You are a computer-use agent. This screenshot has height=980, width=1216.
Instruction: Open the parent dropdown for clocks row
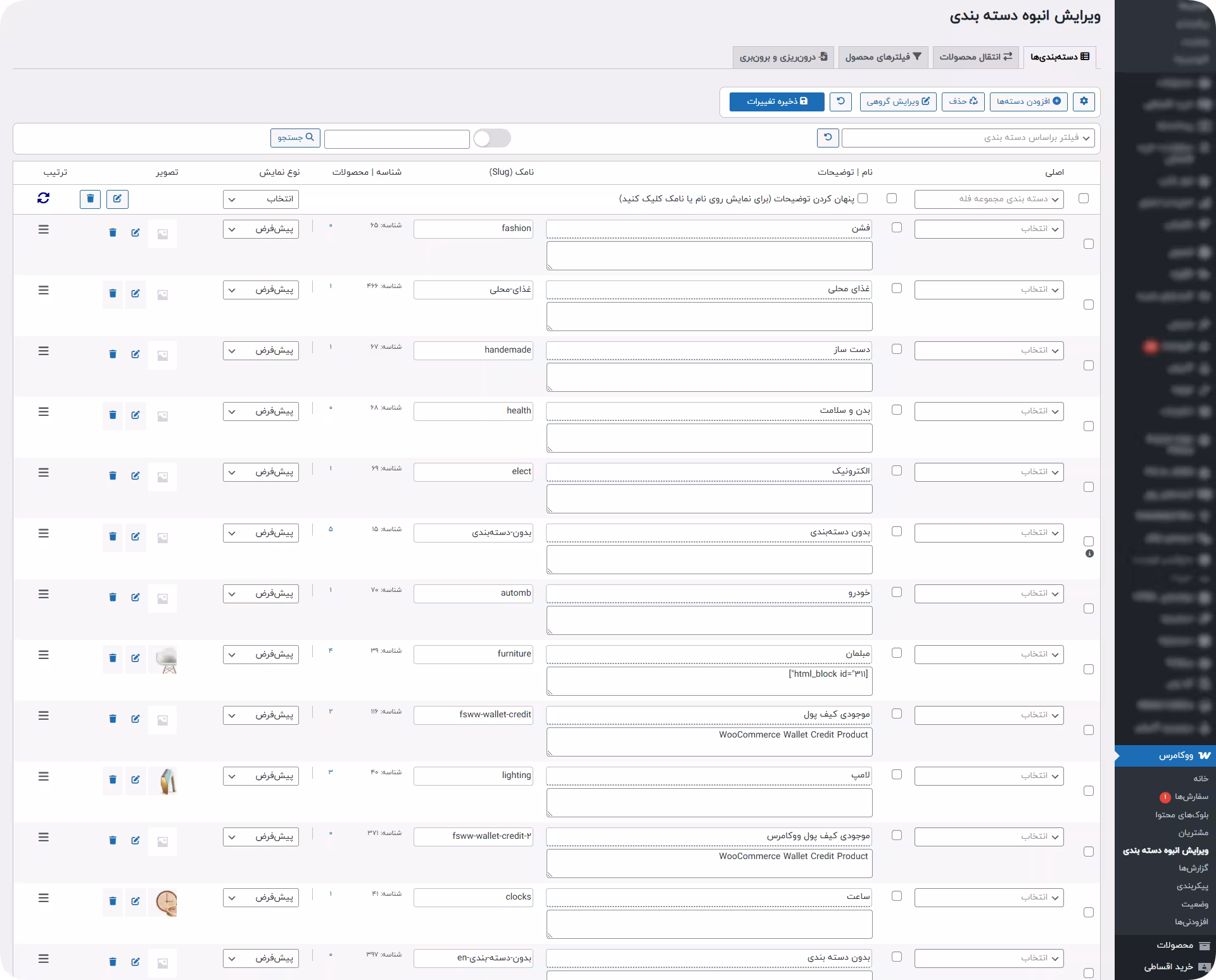click(x=989, y=898)
